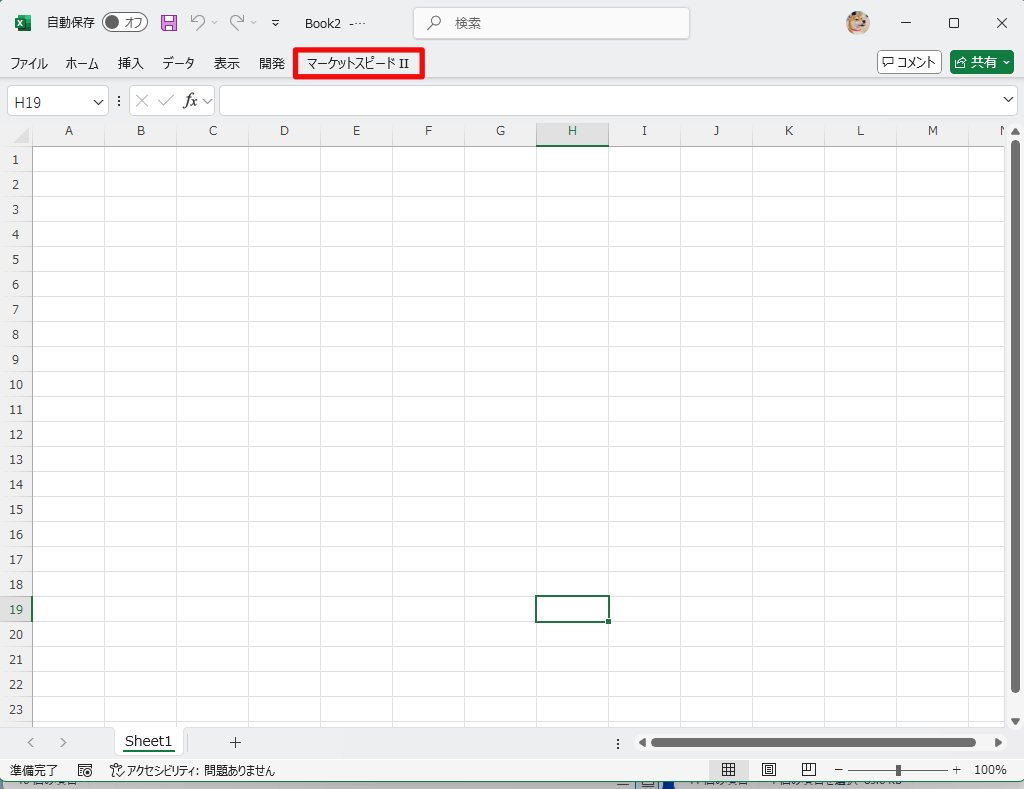Select the Sheet1 worksheet tab
The image size is (1024, 789).
pyautogui.click(x=148, y=741)
